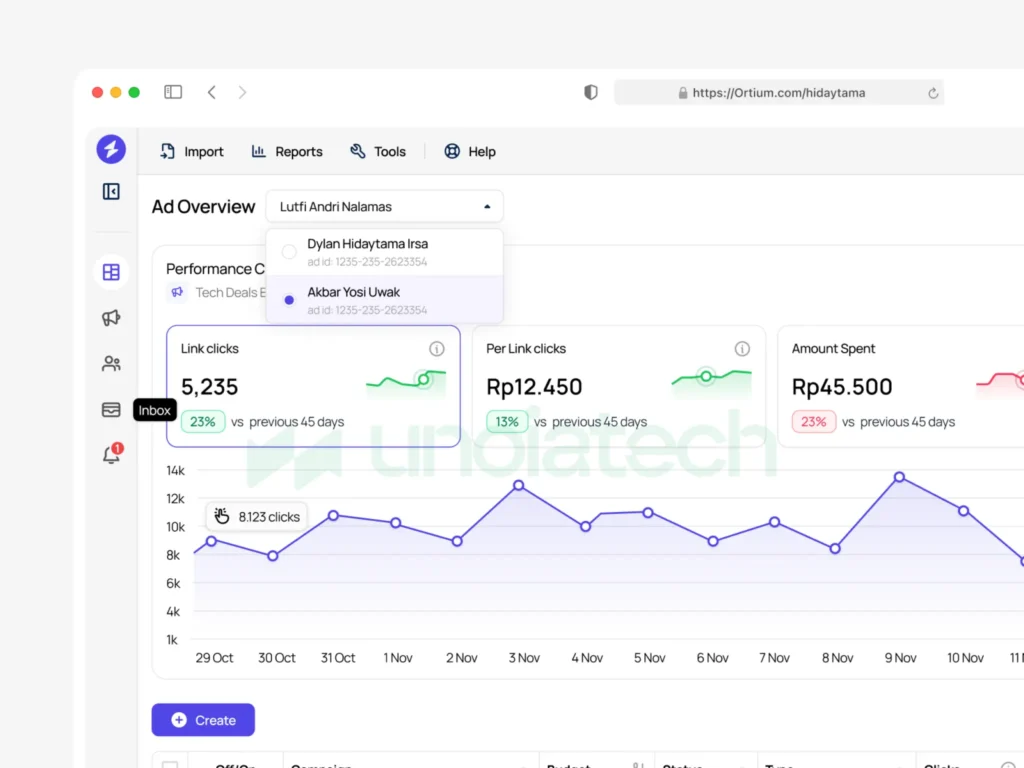Open the Import menu
The width and height of the screenshot is (1024, 768).
[192, 152]
